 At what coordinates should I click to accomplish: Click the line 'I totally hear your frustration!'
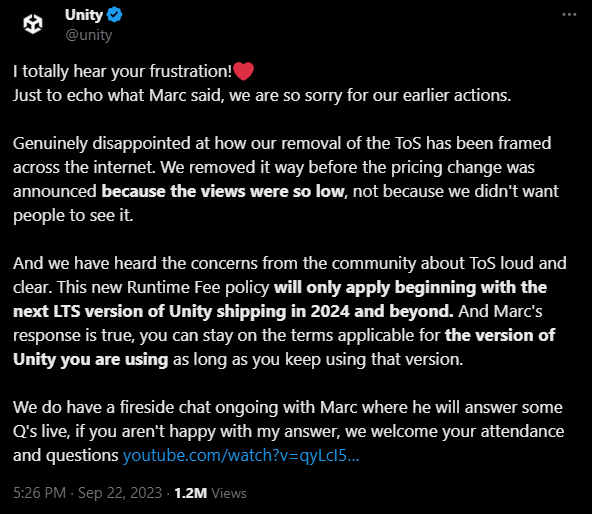coord(122,71)
